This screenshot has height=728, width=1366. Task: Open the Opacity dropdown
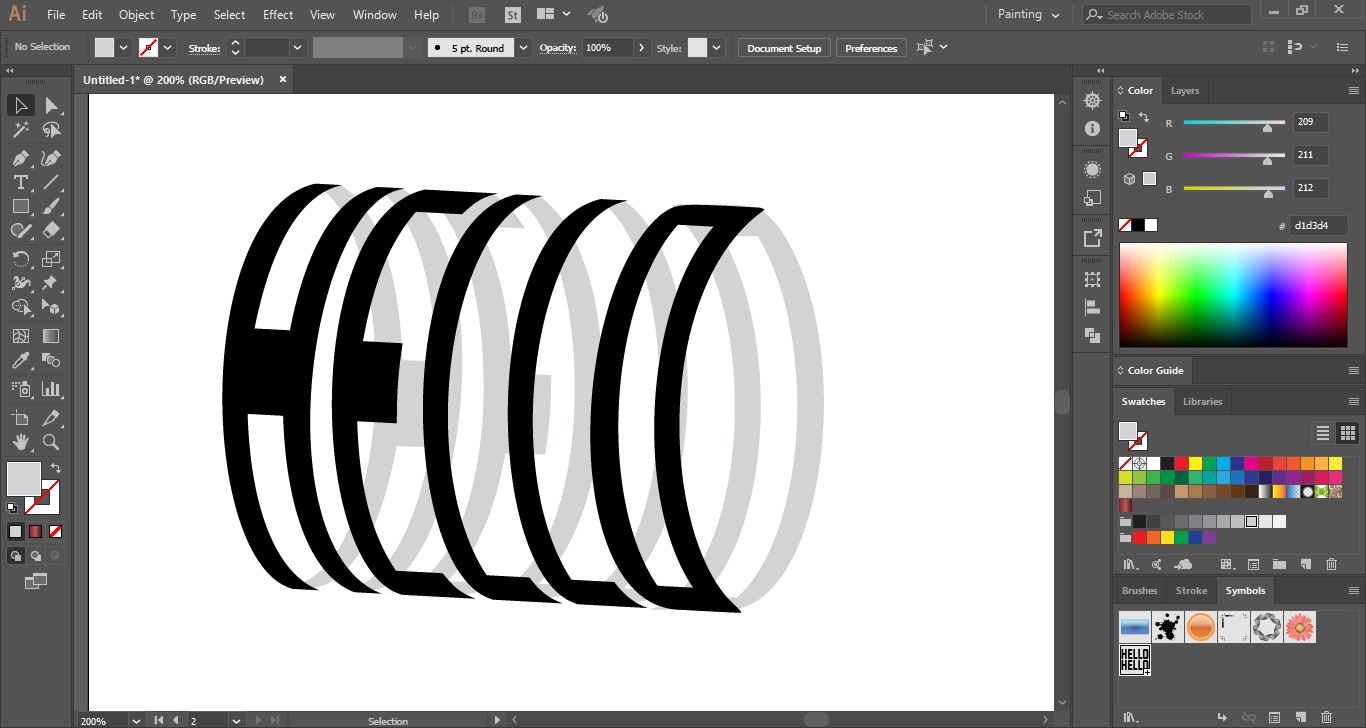coord(643,47)
